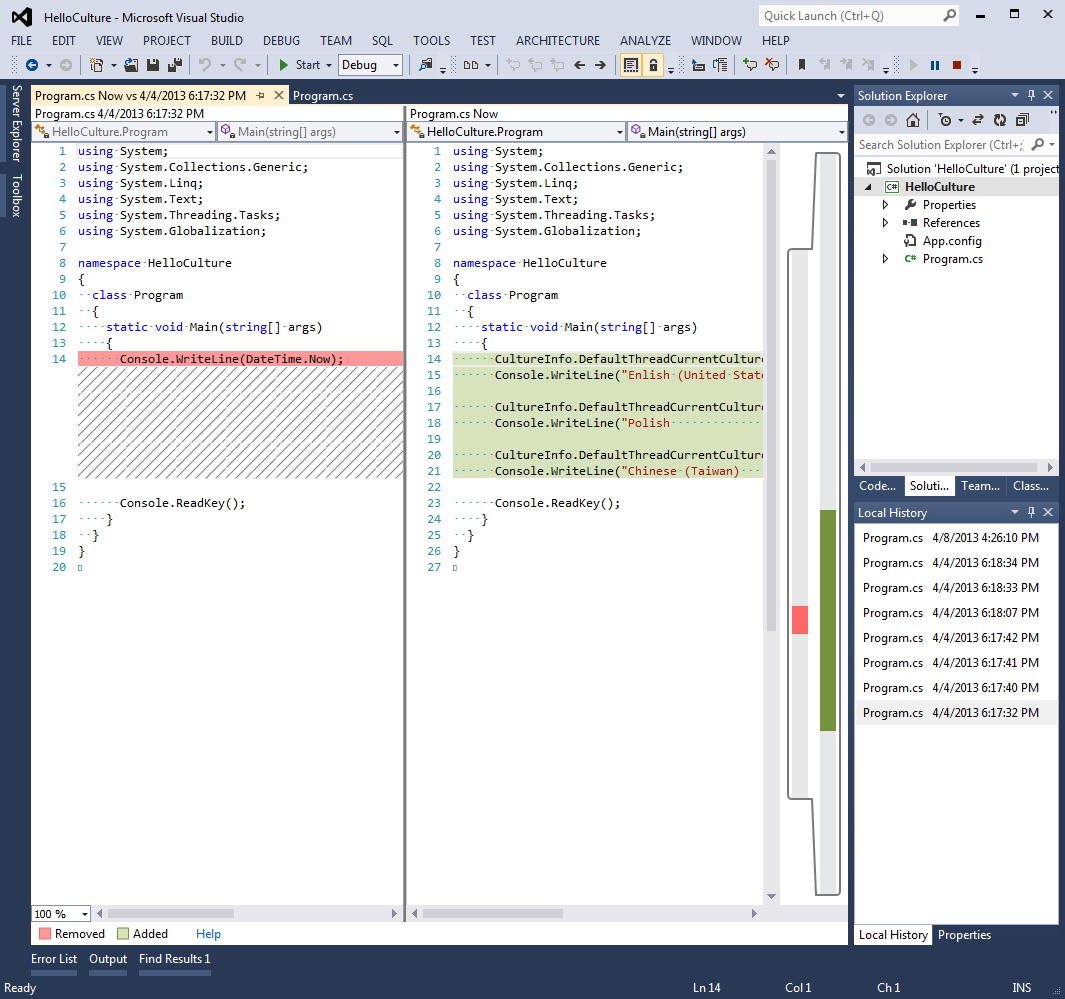Refresh the Solution Explorer tree

click(x=1000, y=120)
